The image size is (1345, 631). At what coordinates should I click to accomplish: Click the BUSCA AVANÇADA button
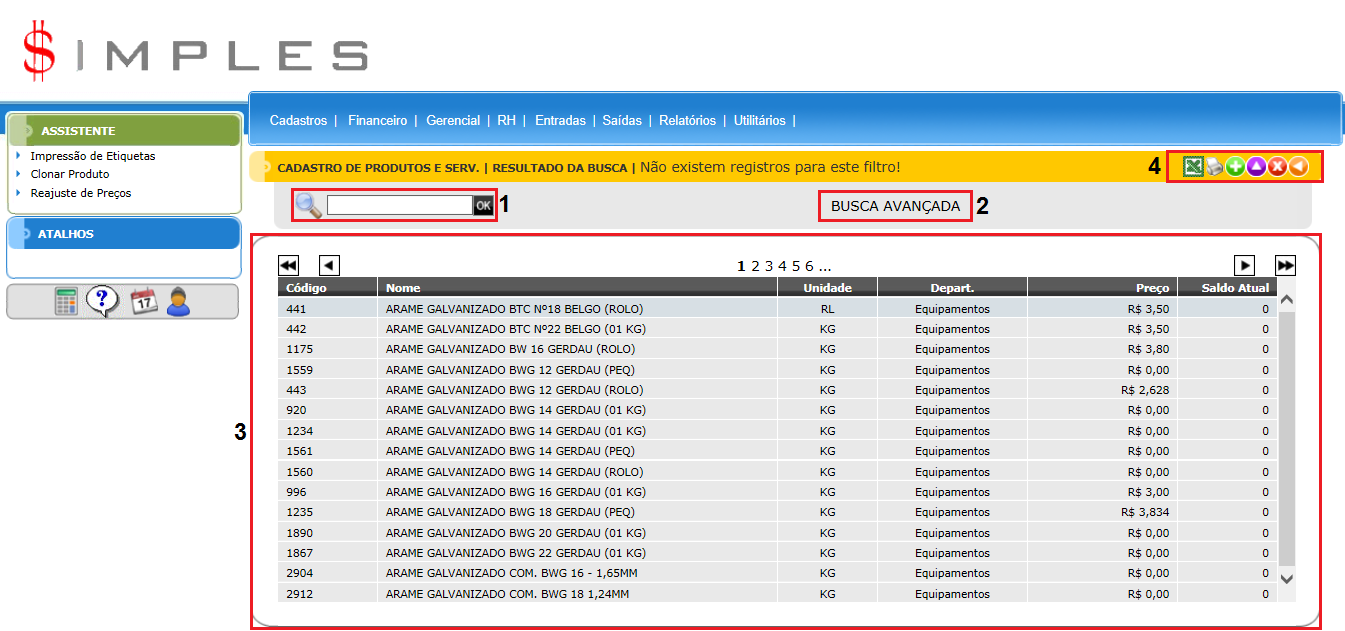(895, 207)
